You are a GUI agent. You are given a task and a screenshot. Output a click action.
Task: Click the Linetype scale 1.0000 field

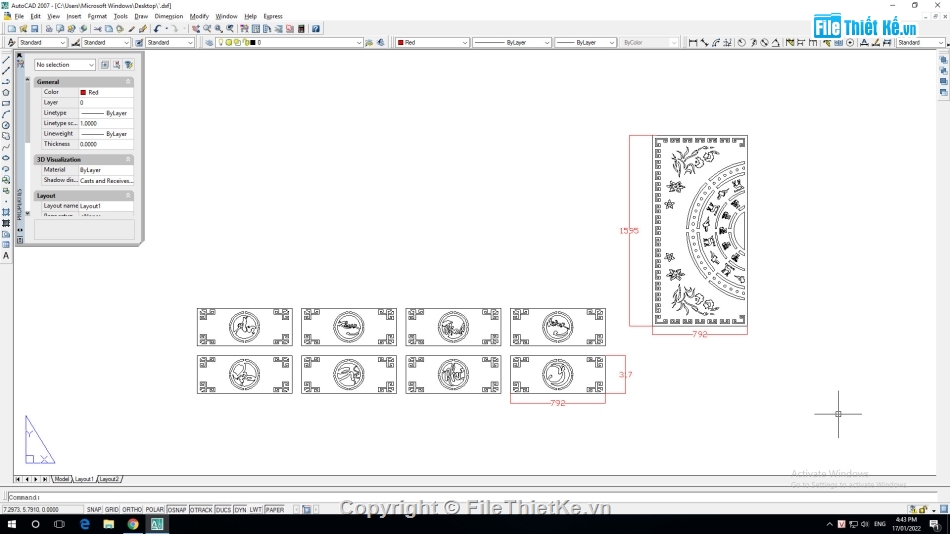(106, 123)
